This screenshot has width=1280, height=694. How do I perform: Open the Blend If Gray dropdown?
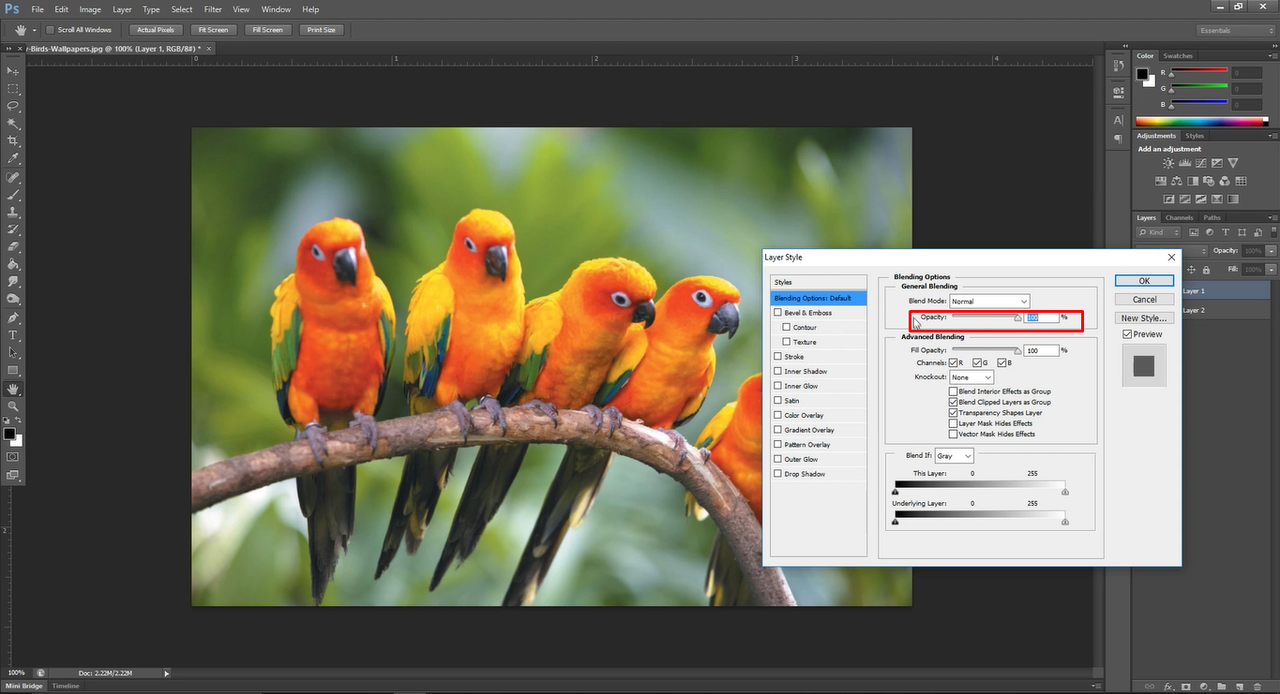tap(953, 456)
